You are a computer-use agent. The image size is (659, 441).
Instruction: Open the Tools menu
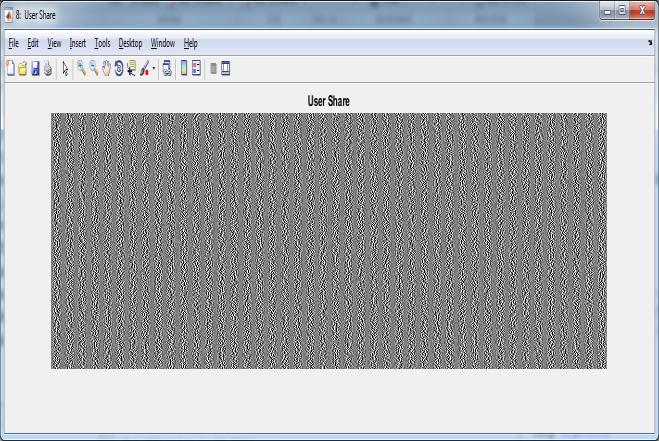[102, 43]
